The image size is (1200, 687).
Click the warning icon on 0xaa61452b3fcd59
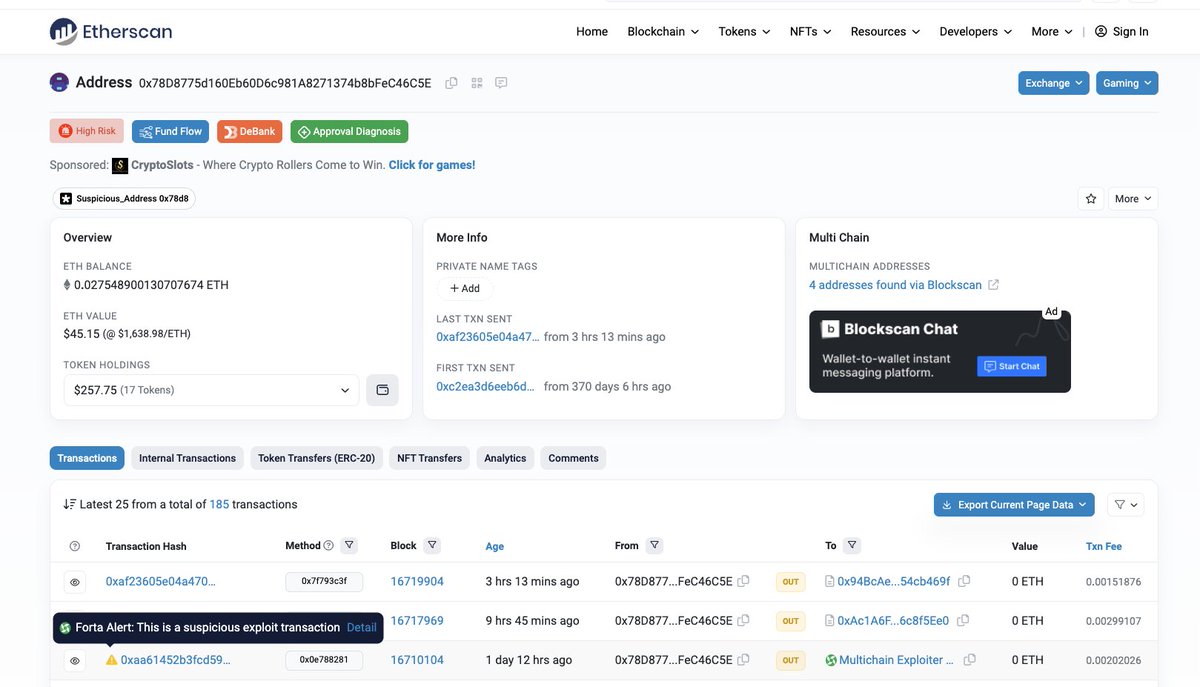coord(112,660)
